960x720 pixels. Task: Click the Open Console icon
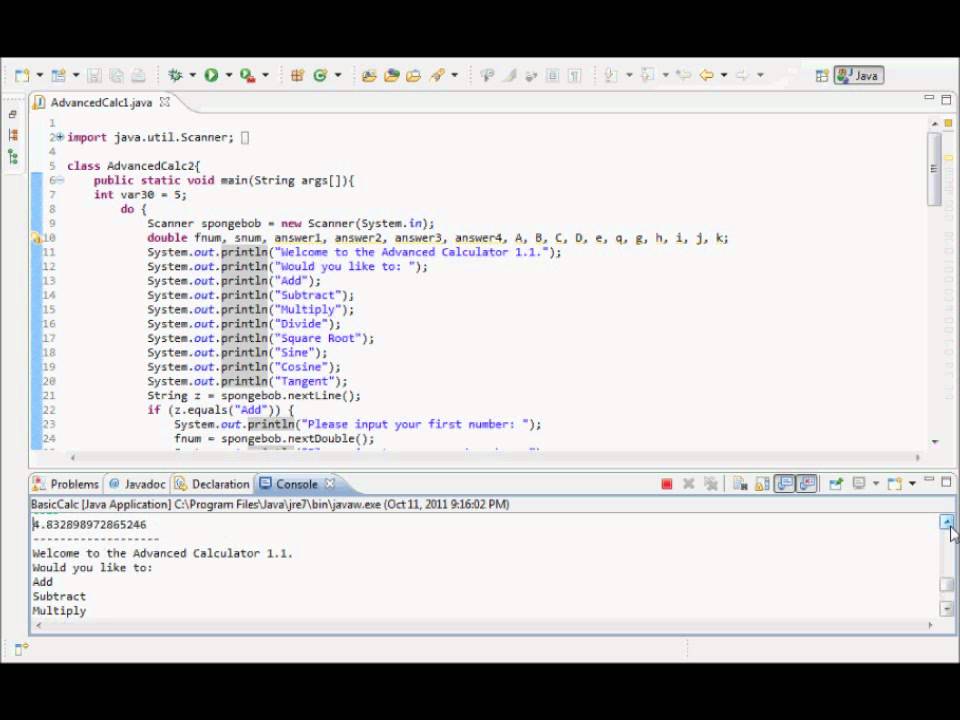(x=894, y=484)
